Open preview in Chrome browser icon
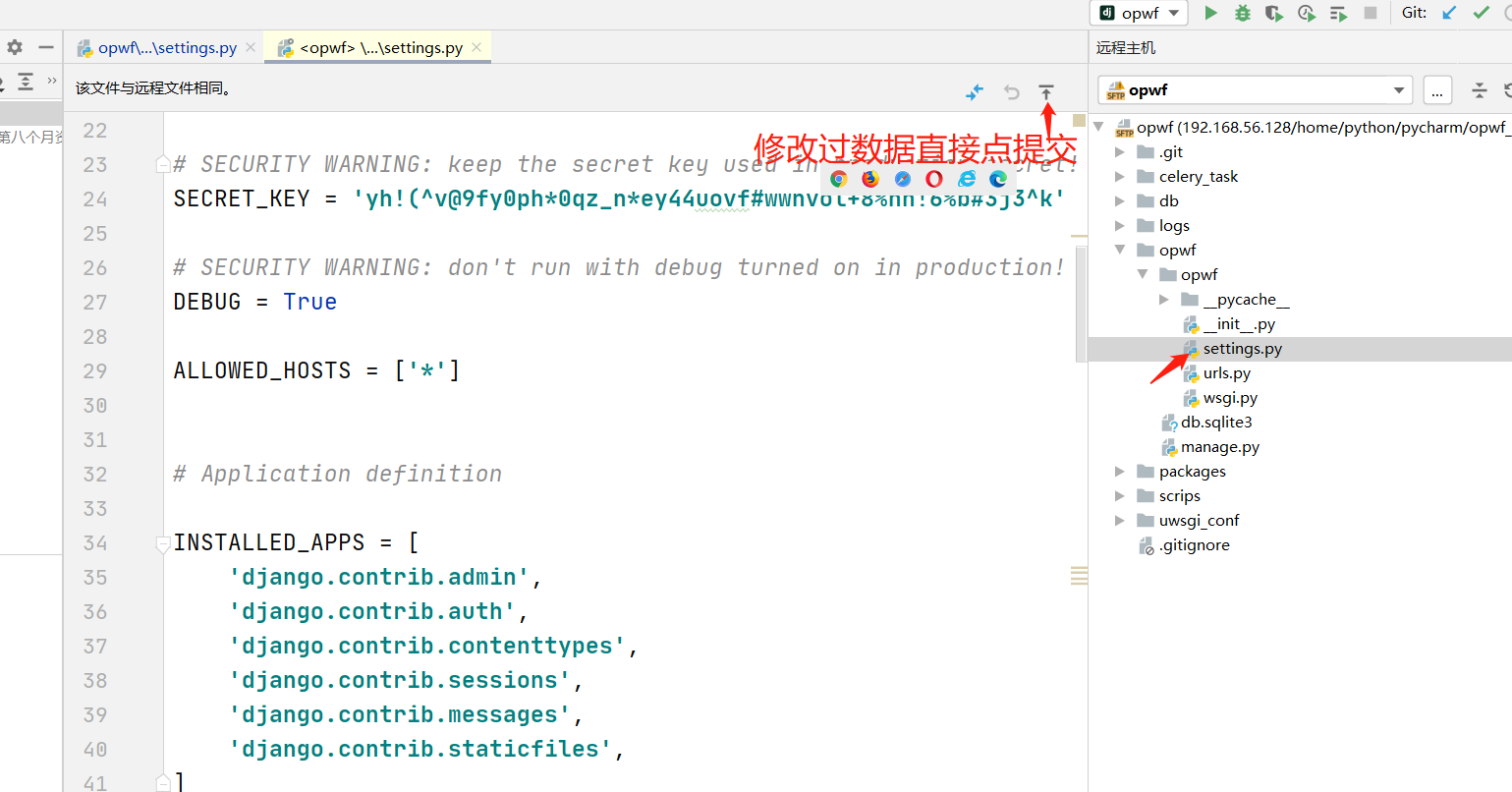 coord(838,178)
